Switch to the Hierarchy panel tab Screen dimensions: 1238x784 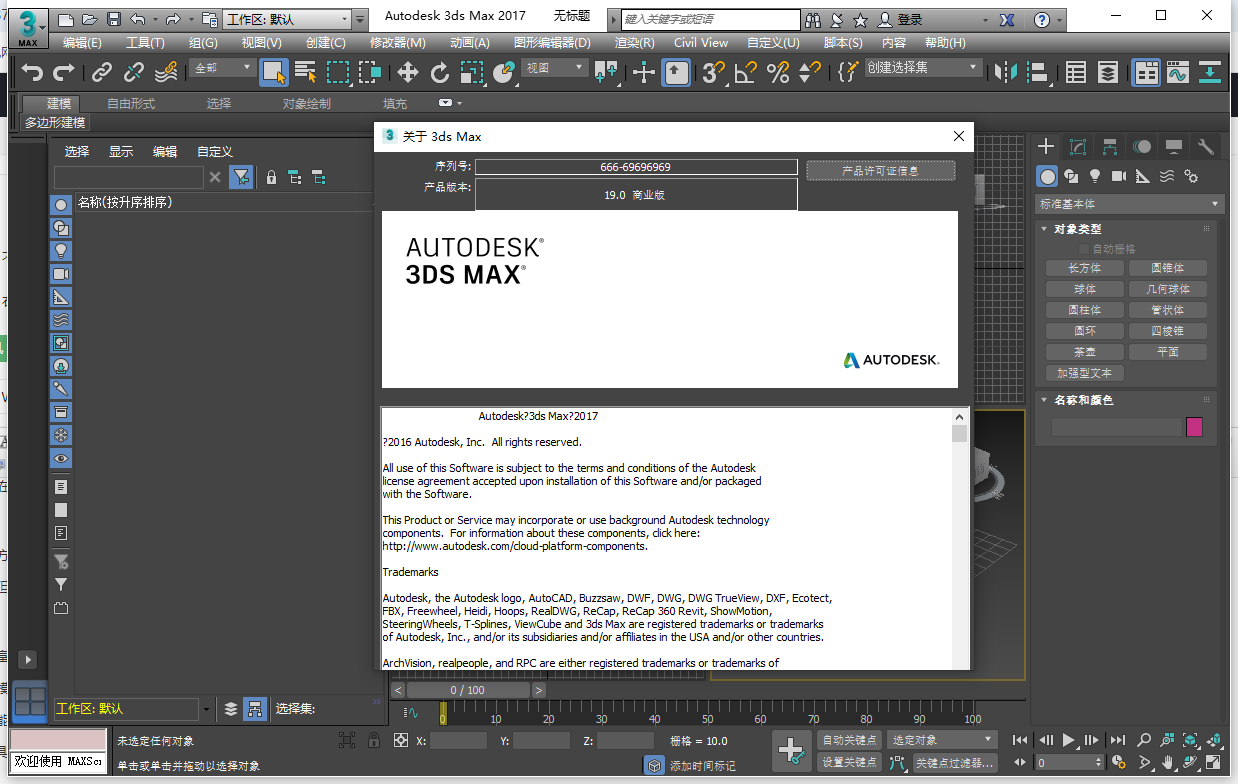pos(1110,147)
